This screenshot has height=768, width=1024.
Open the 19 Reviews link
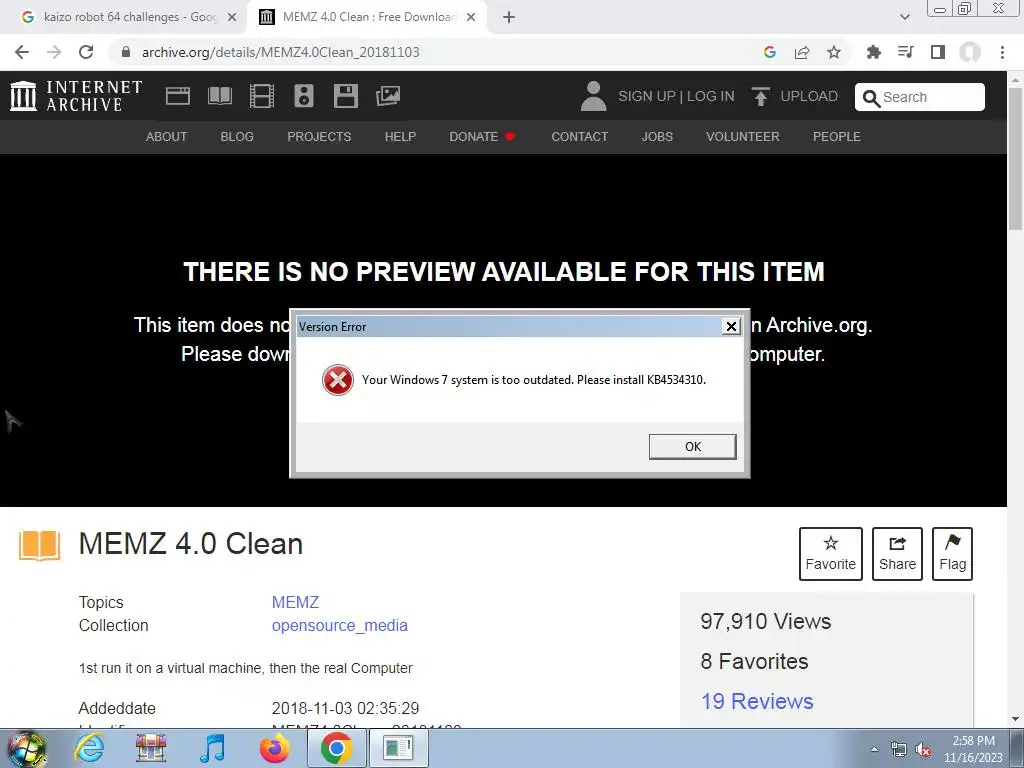point(757,701)
